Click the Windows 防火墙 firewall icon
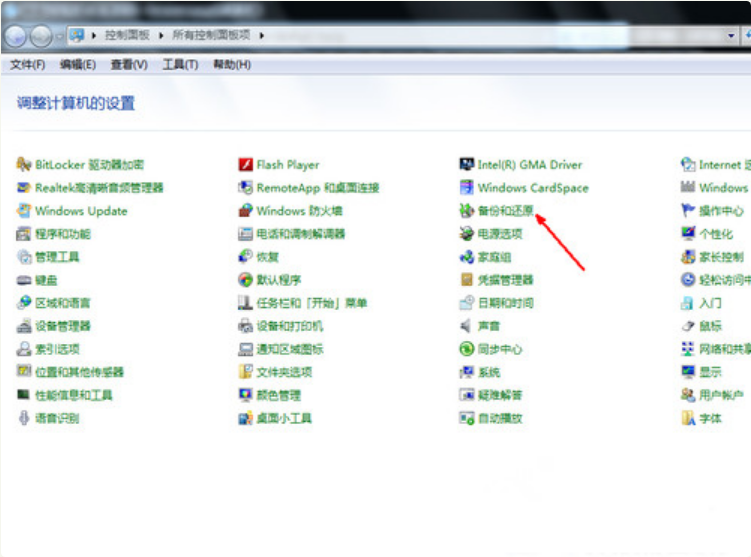 pyautogui.click(x=245, y=211)
